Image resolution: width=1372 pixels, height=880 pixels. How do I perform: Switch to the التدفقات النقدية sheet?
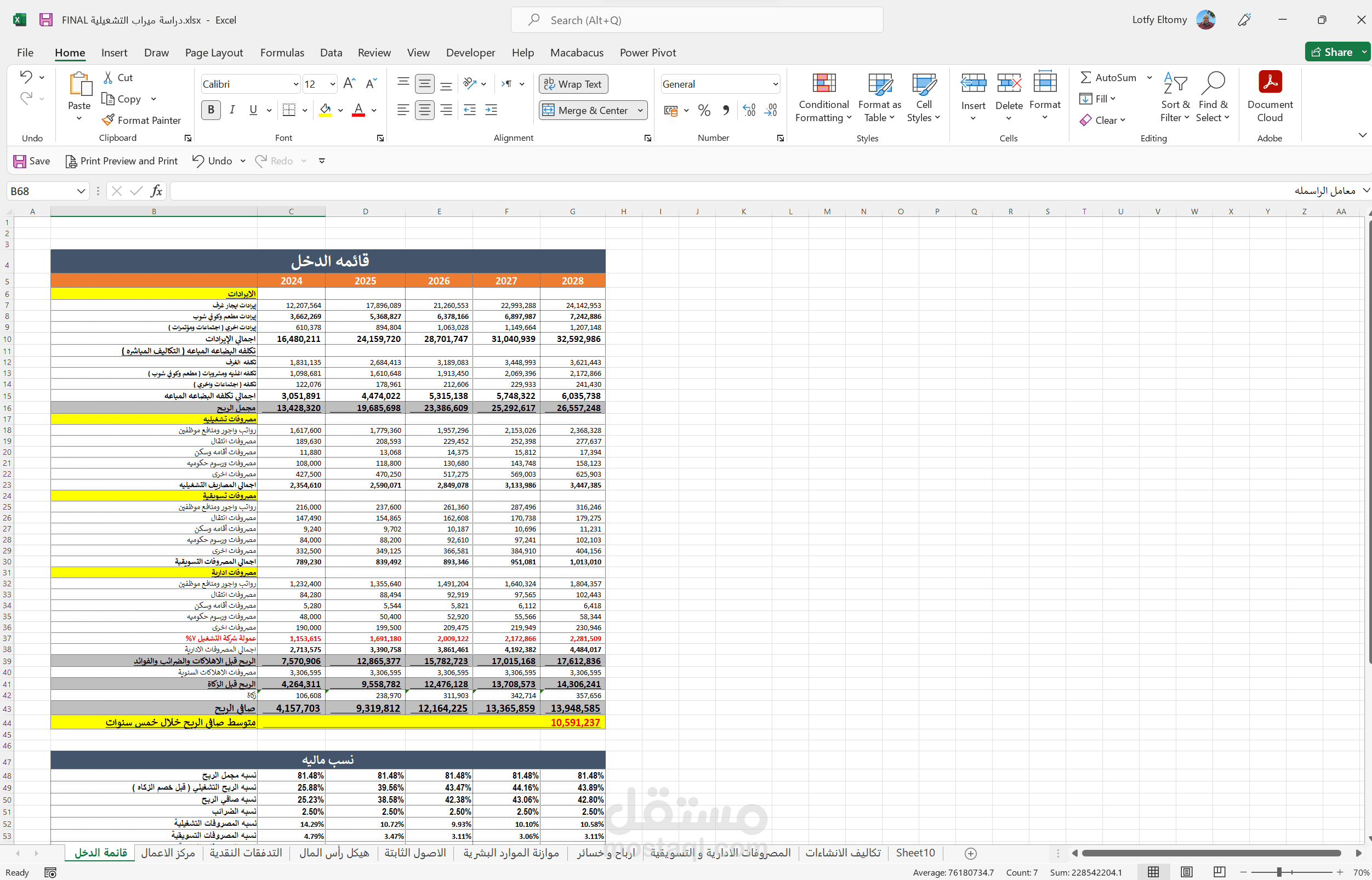tap(246, 853)
